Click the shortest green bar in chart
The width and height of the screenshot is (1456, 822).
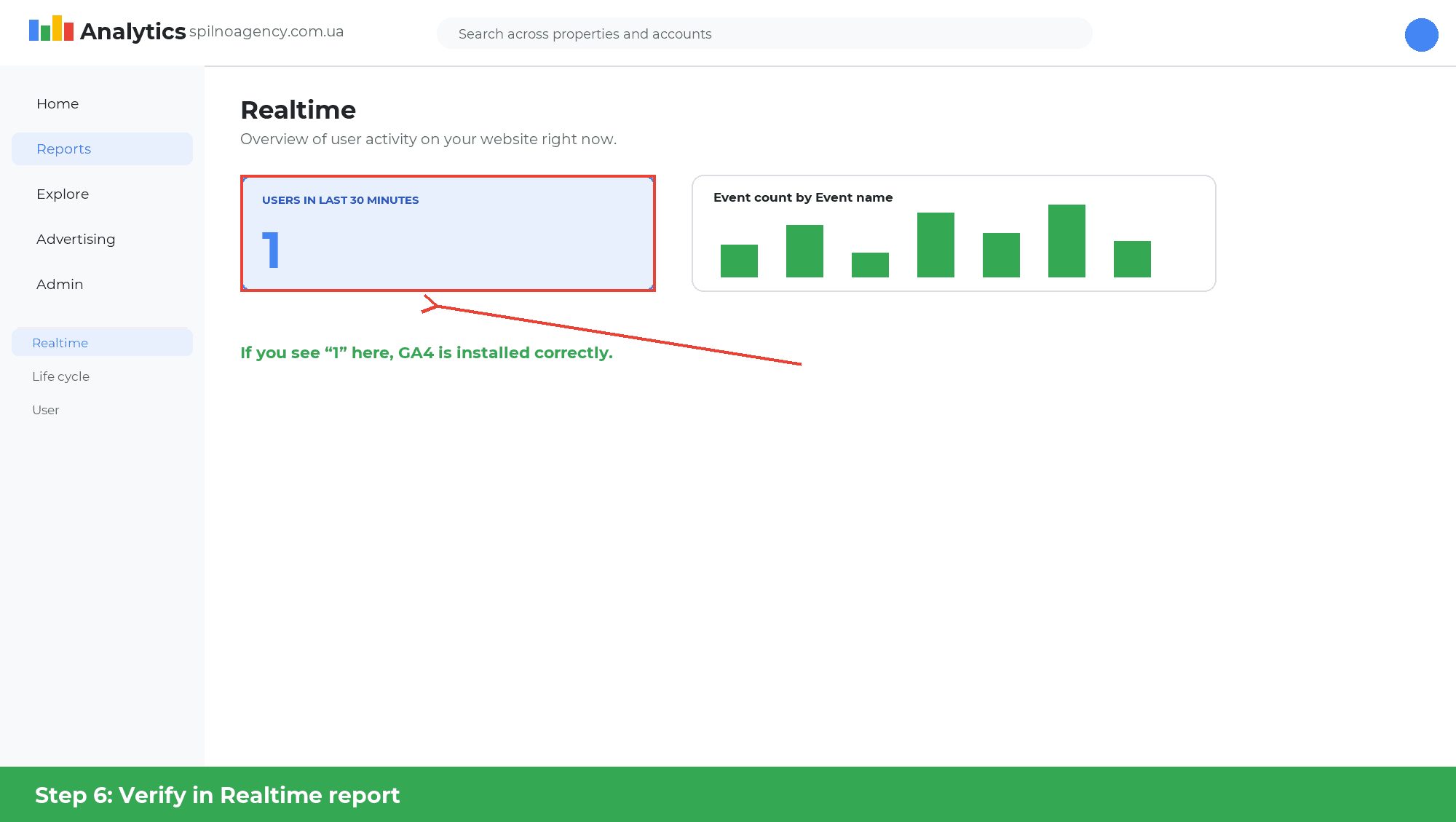870,265
